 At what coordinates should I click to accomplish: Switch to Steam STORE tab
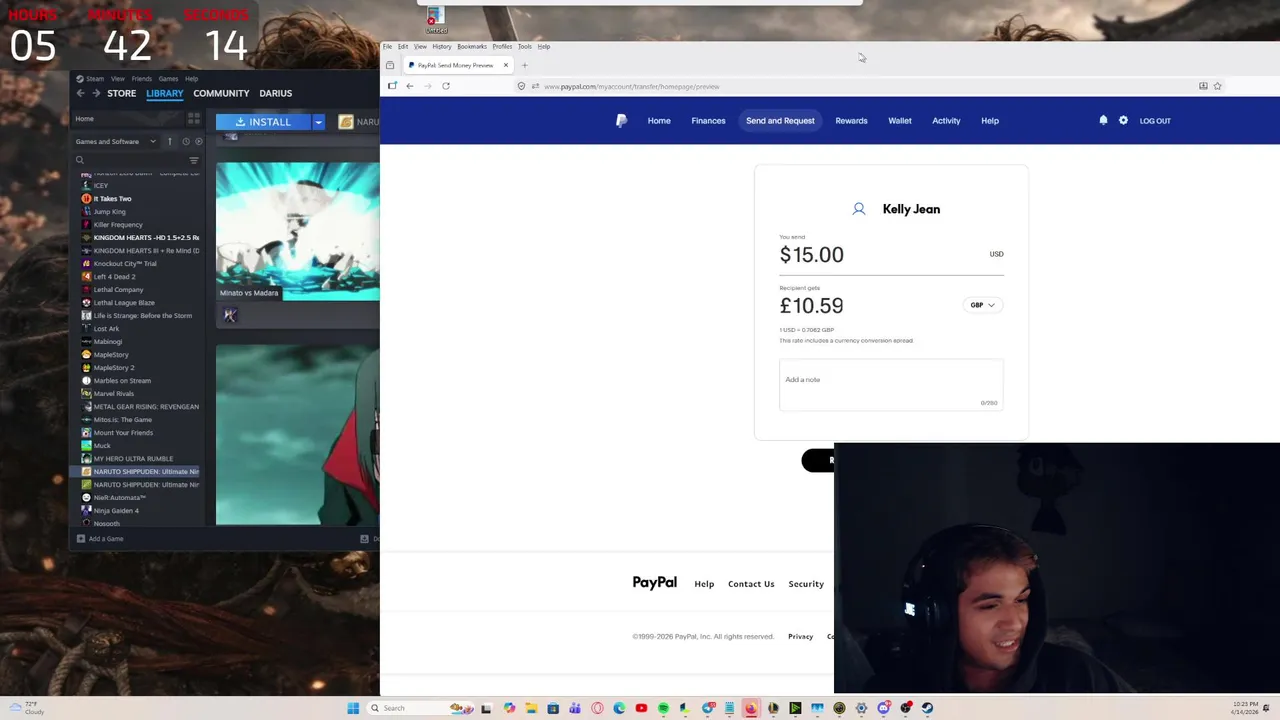click(x=122, y=93)
